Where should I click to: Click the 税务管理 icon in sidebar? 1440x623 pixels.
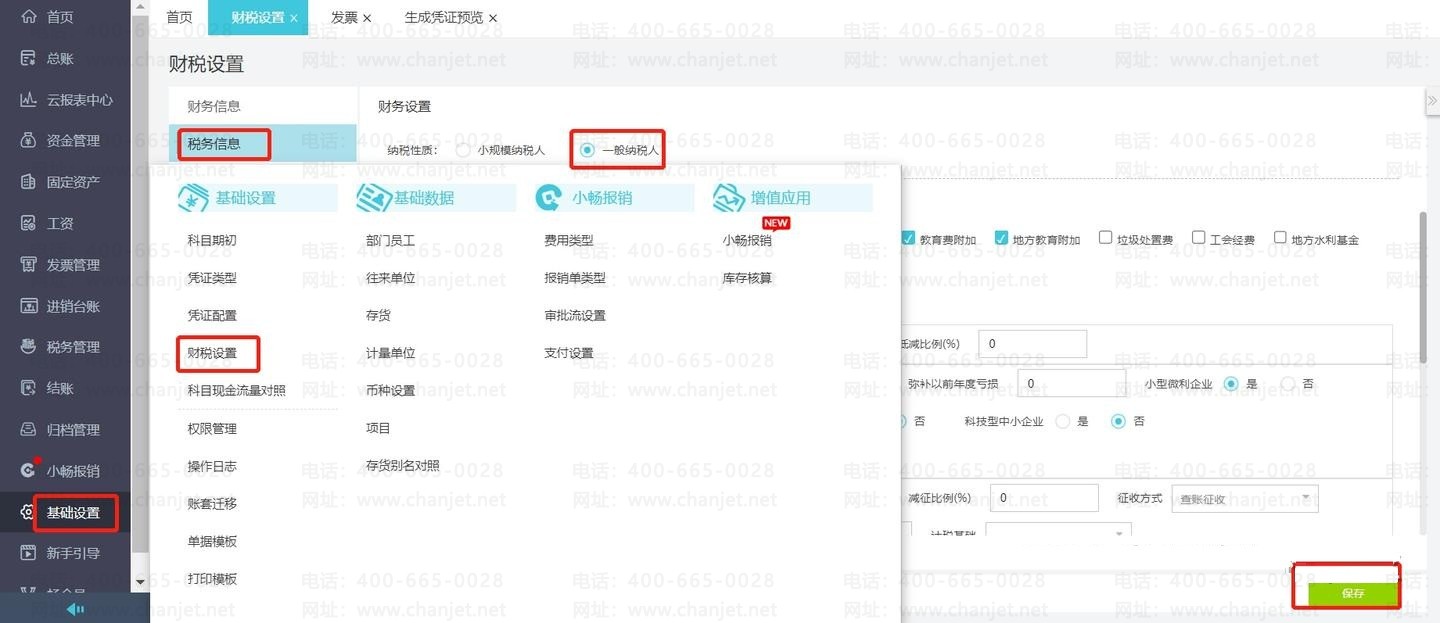click(x=28, y=347)
